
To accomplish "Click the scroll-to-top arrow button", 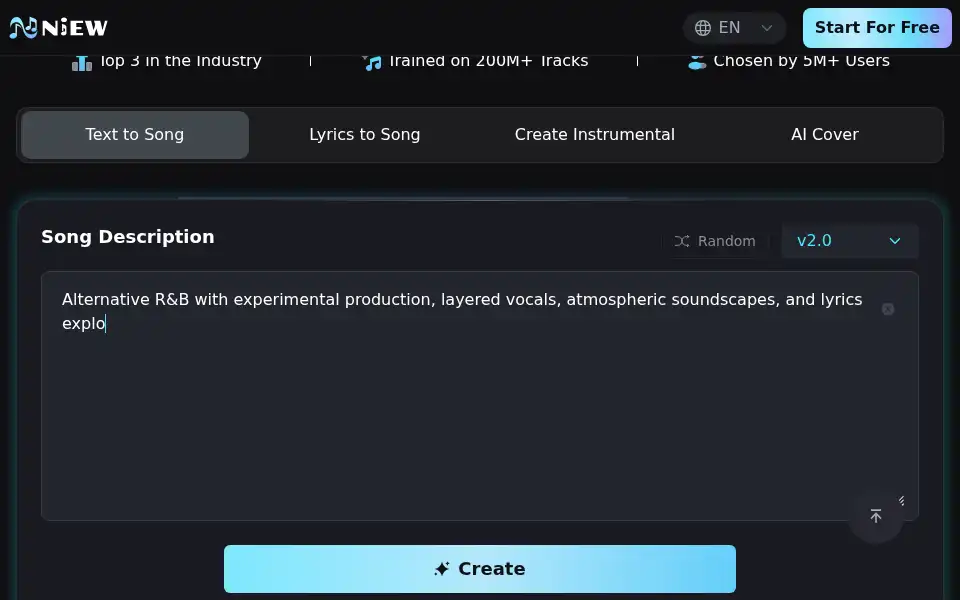I will [x=876, y=516].
